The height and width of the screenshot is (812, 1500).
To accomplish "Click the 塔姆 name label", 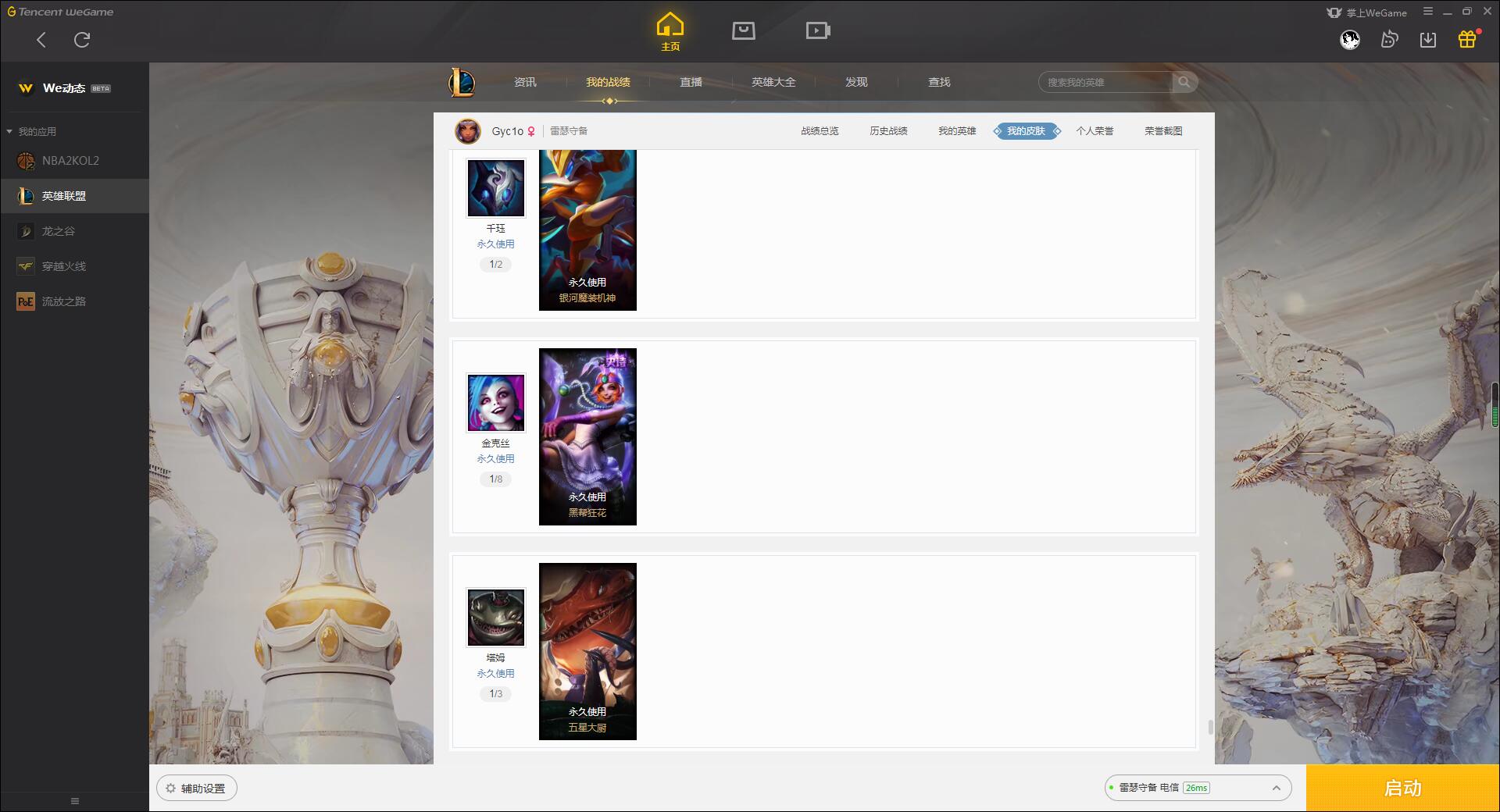I will click(496, 658).
